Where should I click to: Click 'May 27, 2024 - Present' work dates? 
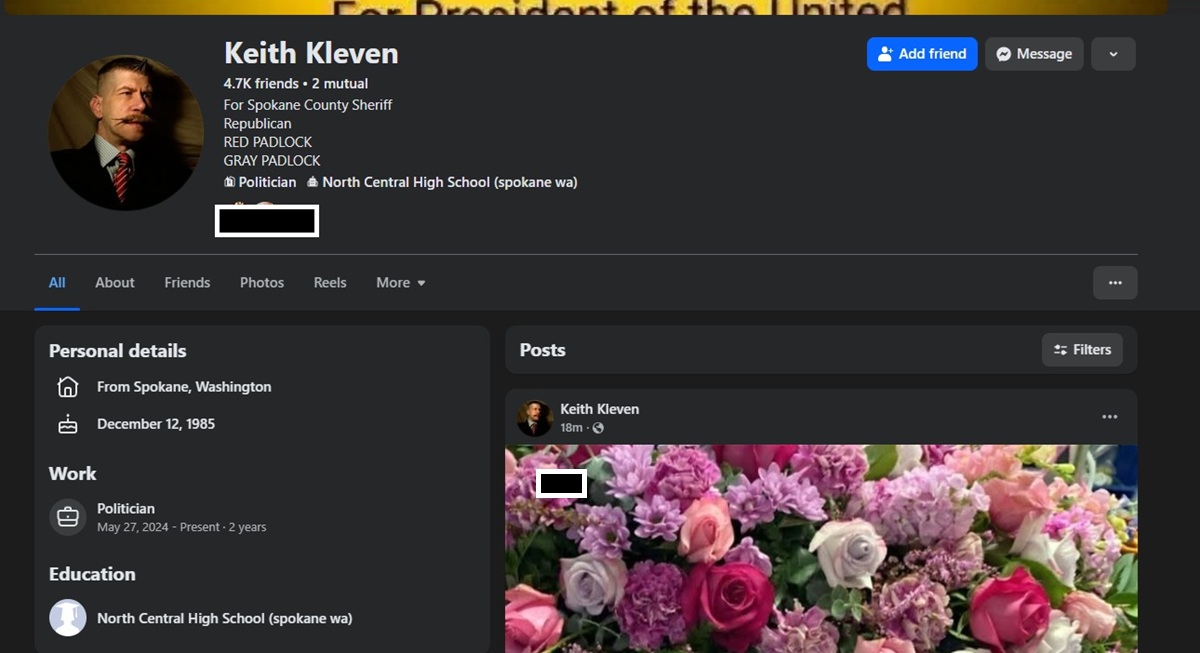click(158, 527)
